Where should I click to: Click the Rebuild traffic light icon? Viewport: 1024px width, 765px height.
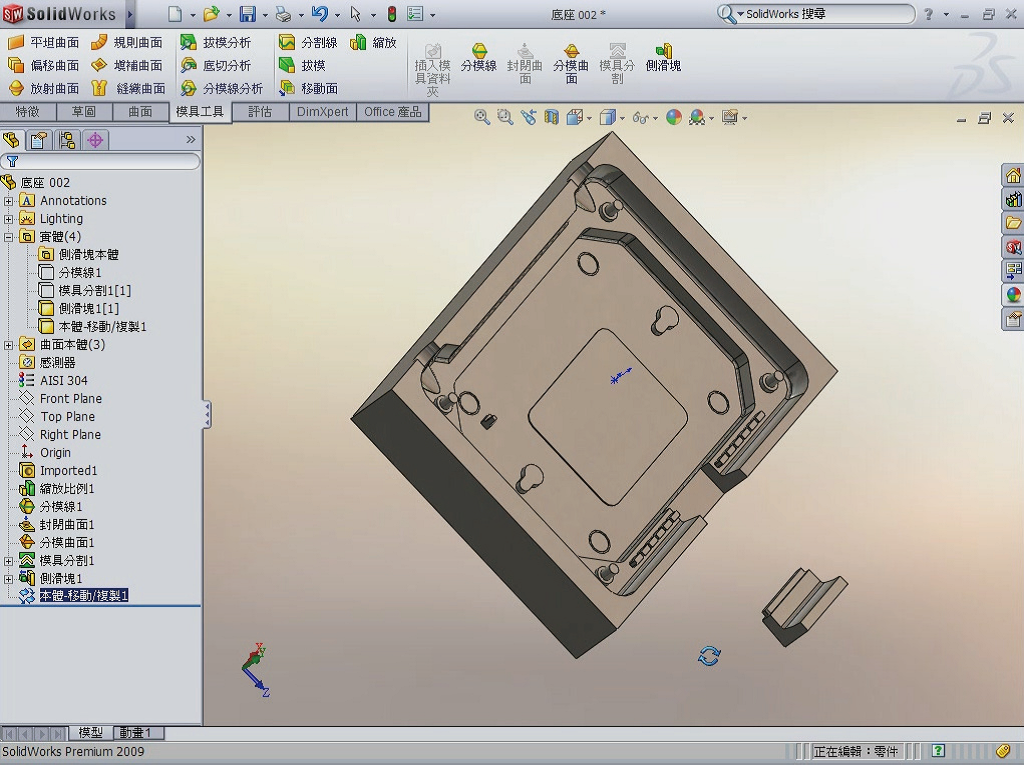(392, 14)
